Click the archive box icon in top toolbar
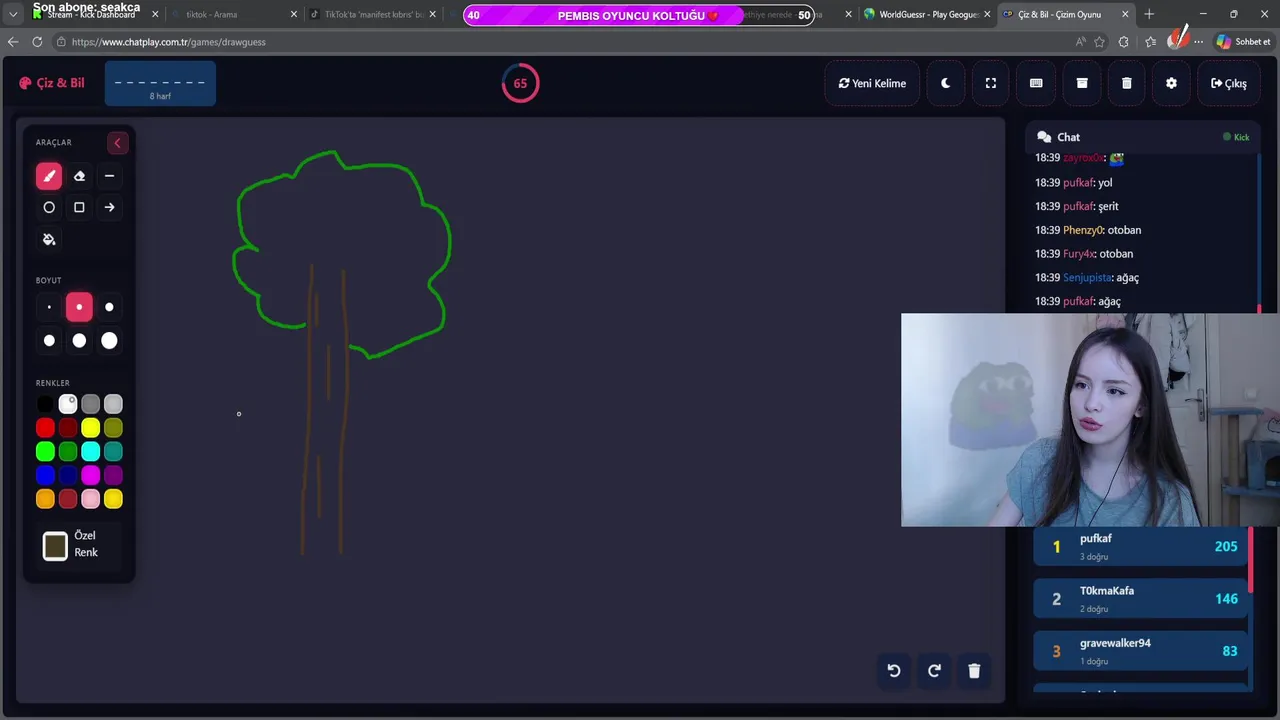The width and height of the screenshot is (1280, 720). [1082, 83]
